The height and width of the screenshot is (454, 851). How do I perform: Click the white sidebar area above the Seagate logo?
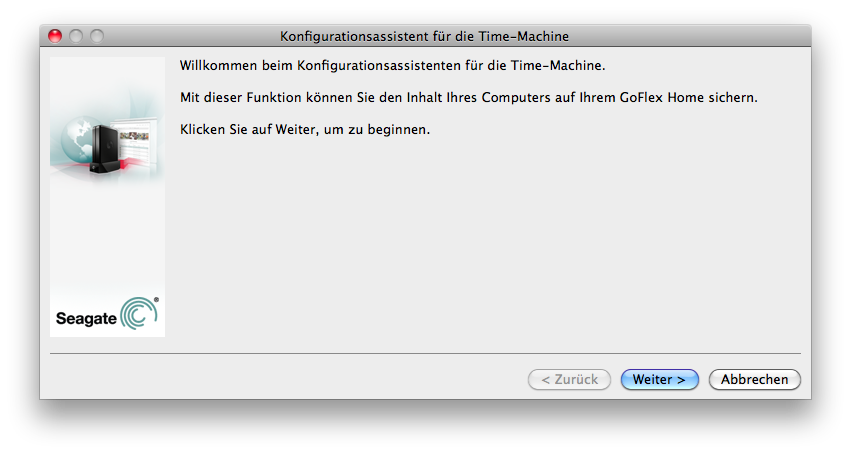pos(107,239)
